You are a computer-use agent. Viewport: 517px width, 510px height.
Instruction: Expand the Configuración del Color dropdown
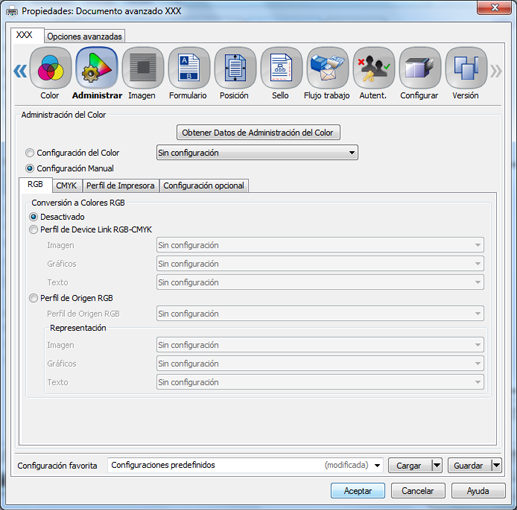pos(257,153)
